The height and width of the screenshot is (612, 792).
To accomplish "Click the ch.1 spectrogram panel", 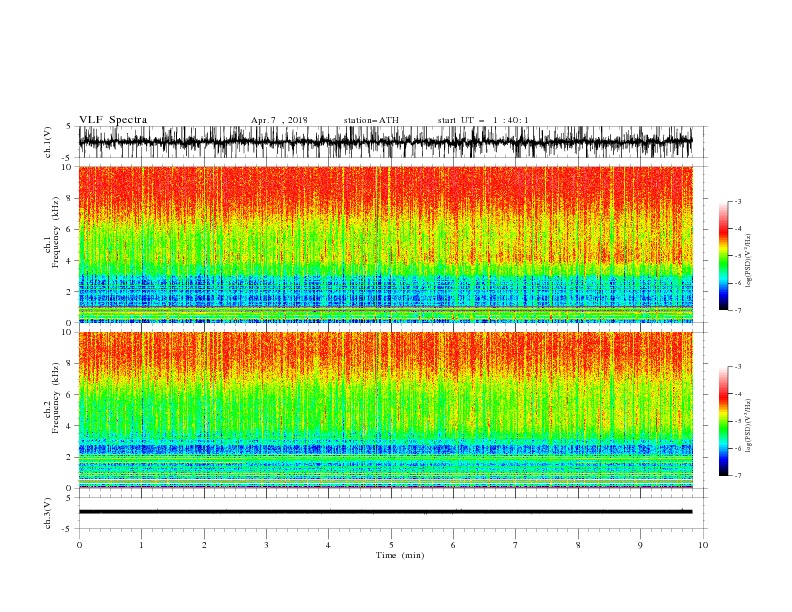I will (x=385, y=244).
